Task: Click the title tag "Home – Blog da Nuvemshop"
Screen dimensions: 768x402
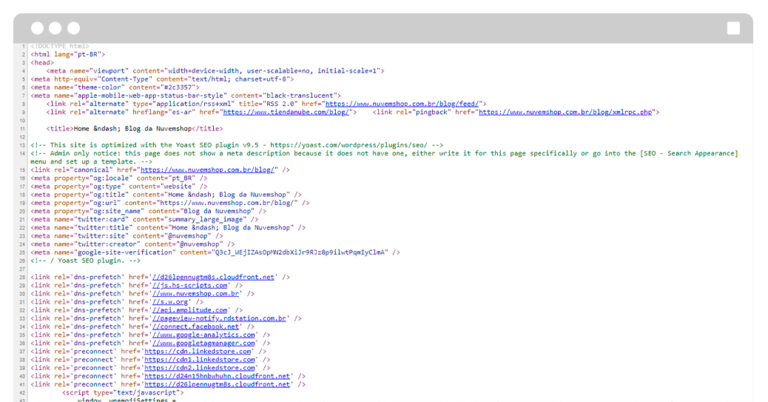Action: 134,129
